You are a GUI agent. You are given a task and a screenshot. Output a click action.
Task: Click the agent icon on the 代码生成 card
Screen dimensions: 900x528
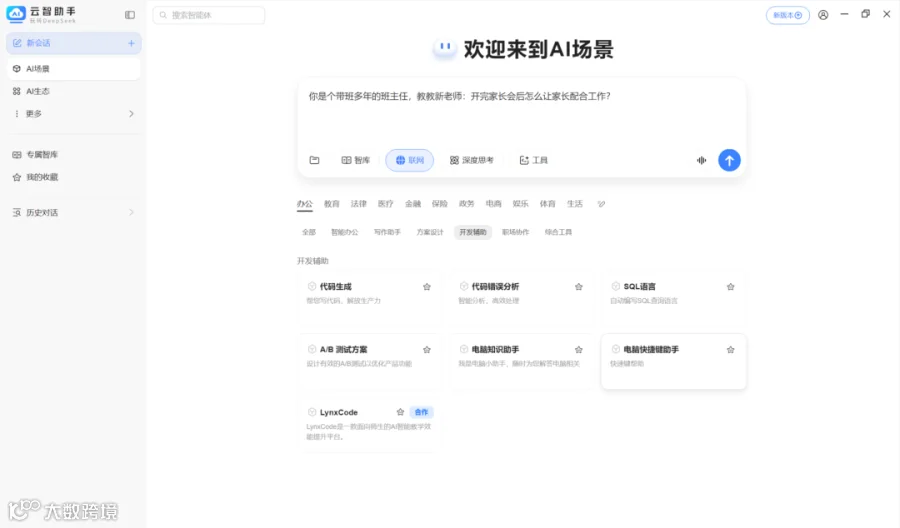click(x=312, y=286)
